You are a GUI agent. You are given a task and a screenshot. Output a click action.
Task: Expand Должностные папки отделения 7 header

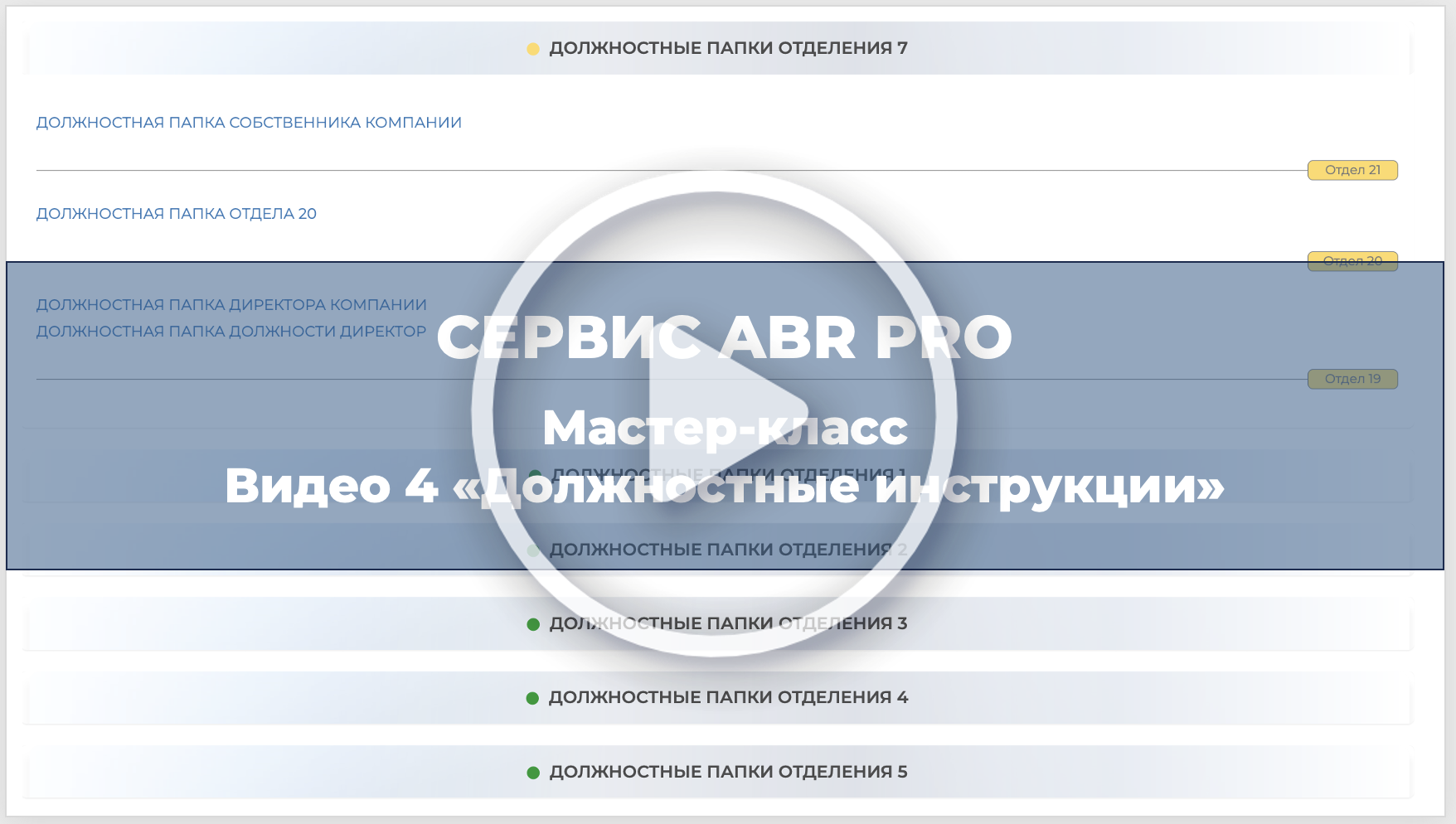[718, 48]
